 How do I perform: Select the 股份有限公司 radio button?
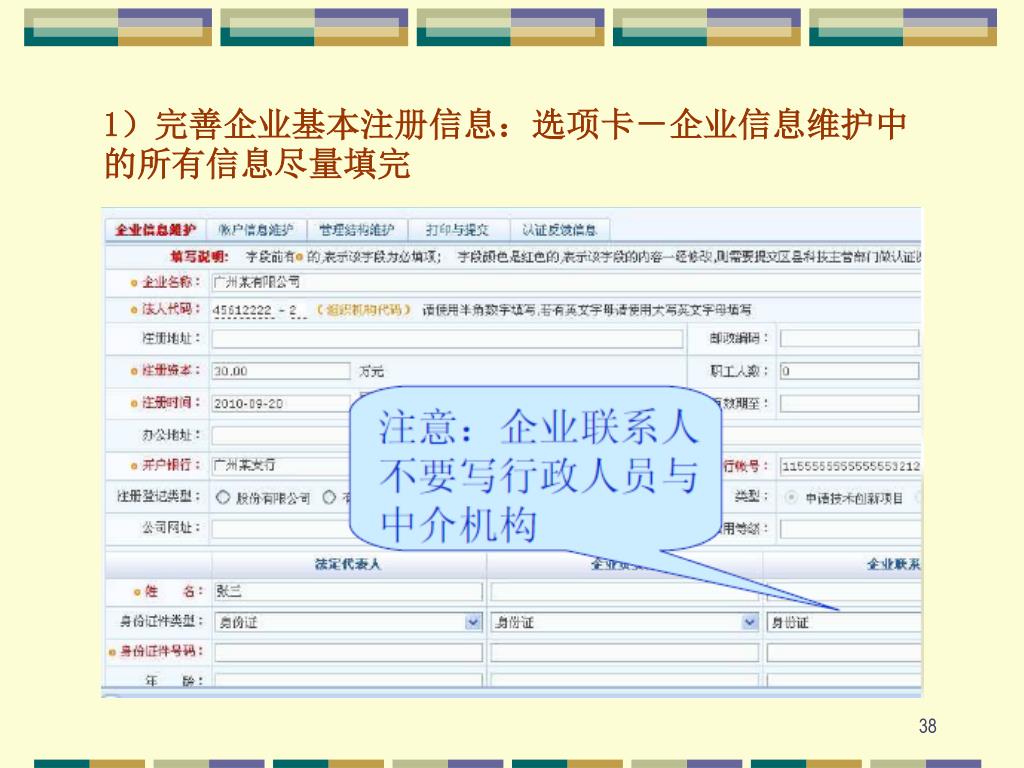223,497
